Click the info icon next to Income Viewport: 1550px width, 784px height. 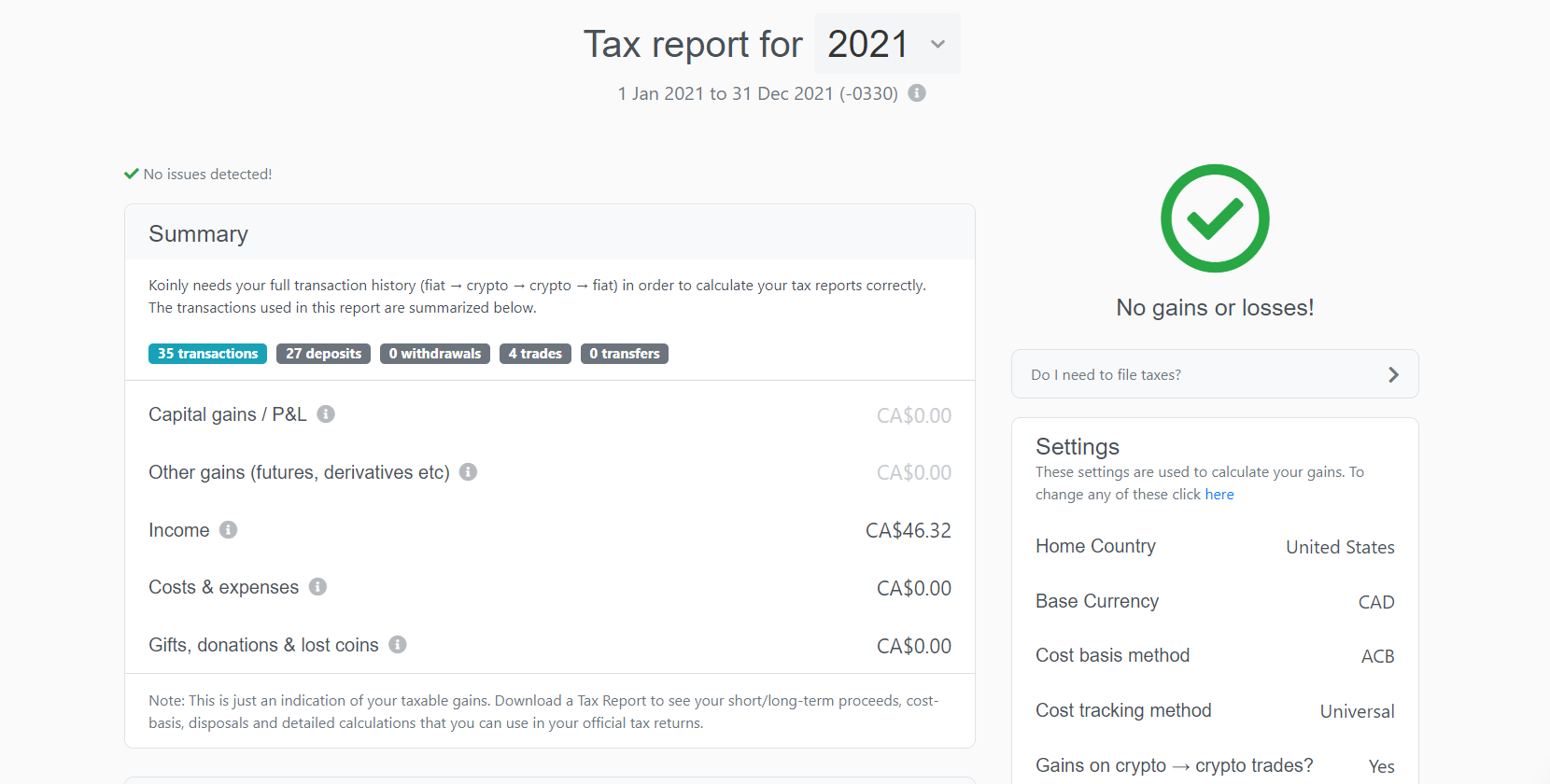coord(229,530)
